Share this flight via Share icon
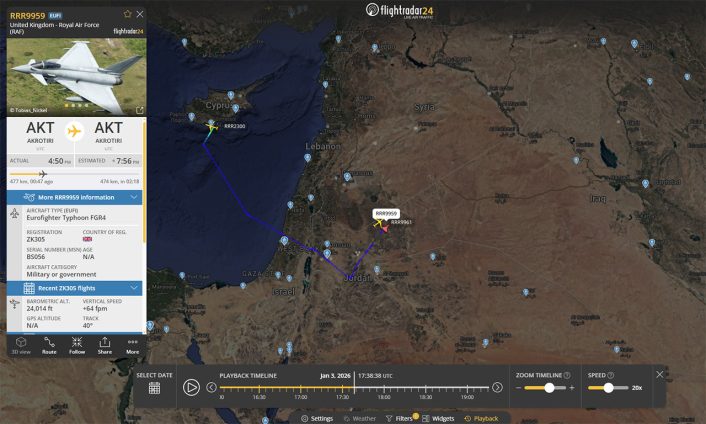 (x=104, y=346)
